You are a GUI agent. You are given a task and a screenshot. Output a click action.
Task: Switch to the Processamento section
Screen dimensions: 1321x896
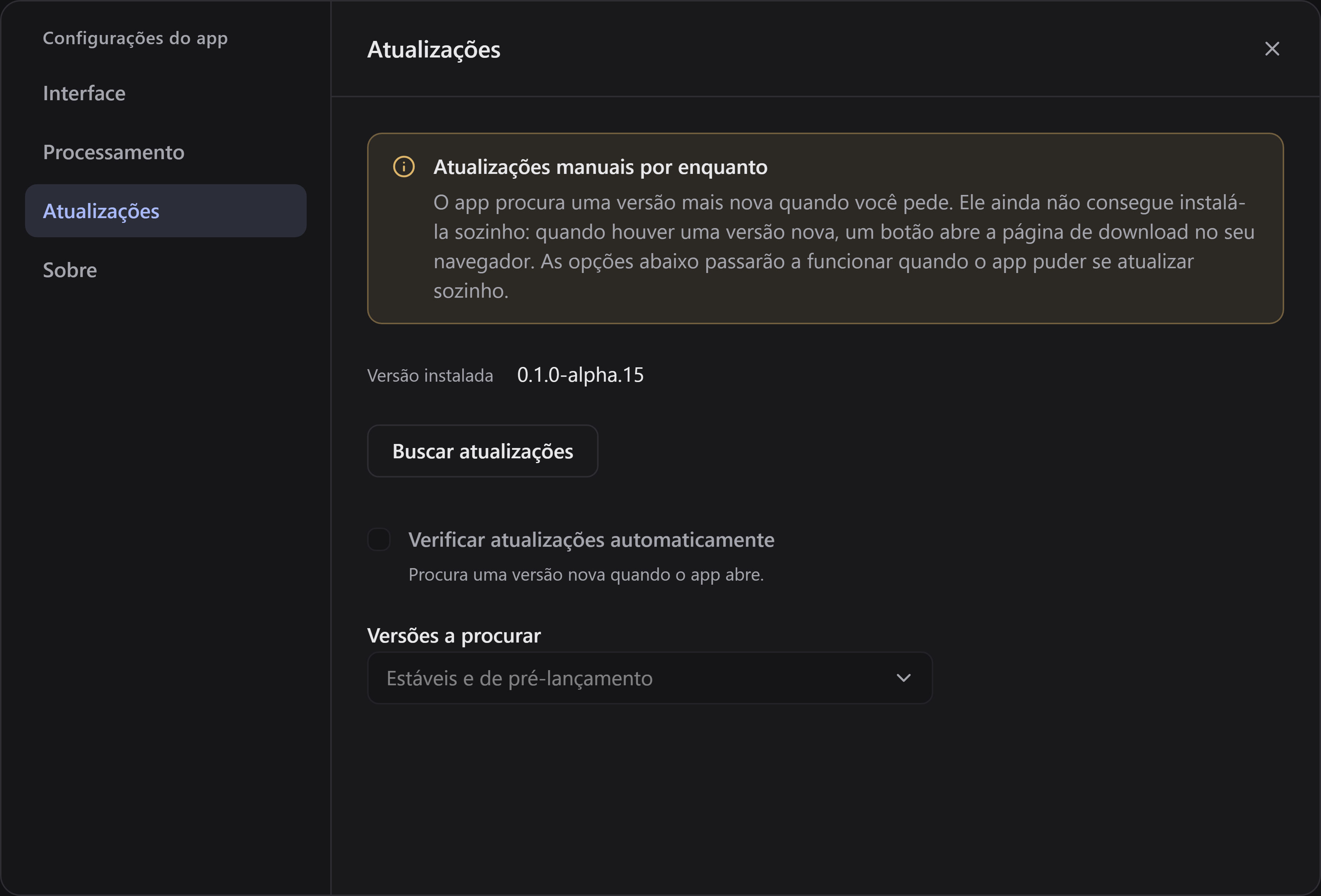coord(165,152)
